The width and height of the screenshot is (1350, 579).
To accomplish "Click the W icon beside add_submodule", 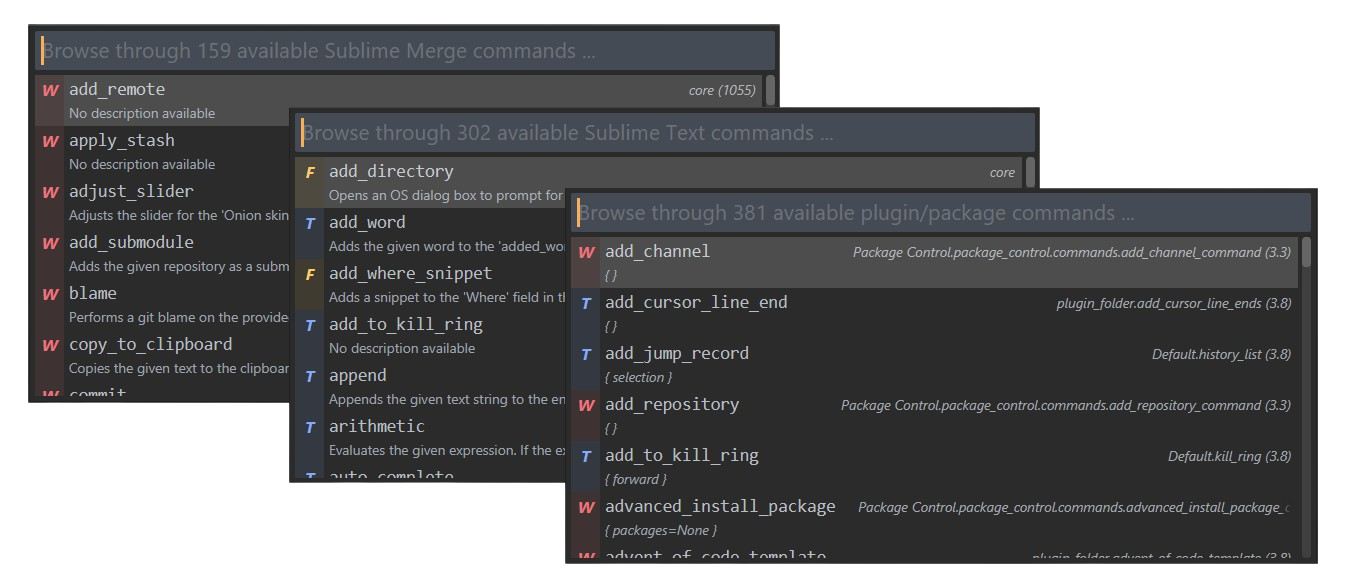I will (50, 243).
